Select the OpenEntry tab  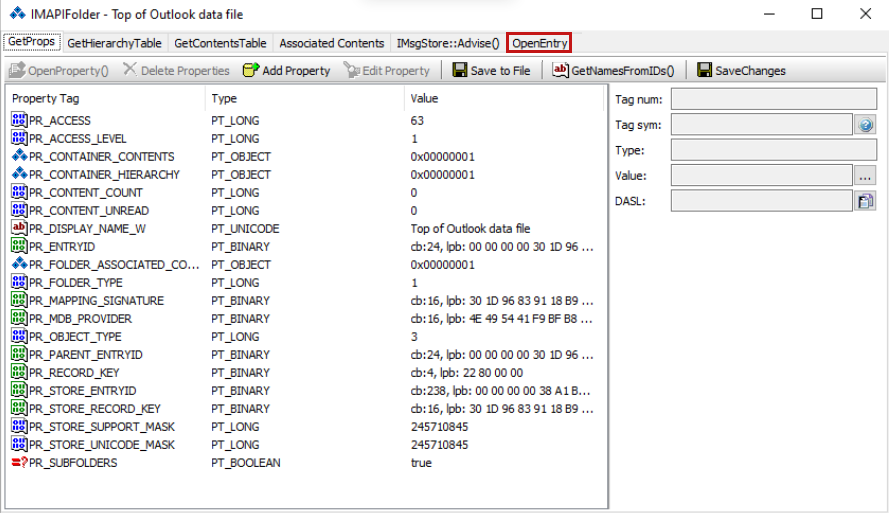click(539, 43)
